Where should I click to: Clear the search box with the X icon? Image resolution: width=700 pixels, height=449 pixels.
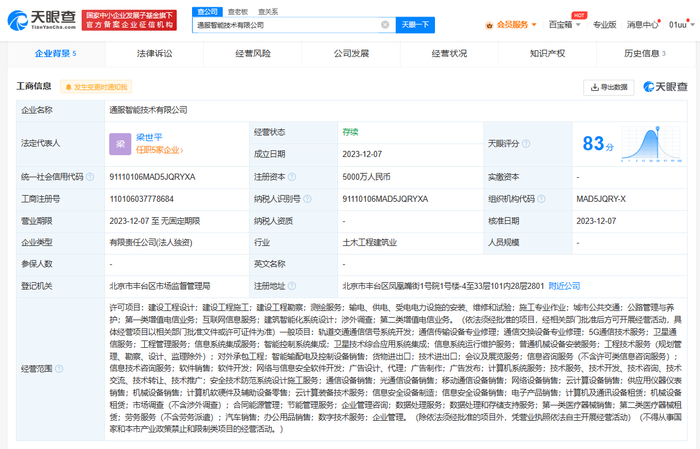click(385, 25)
